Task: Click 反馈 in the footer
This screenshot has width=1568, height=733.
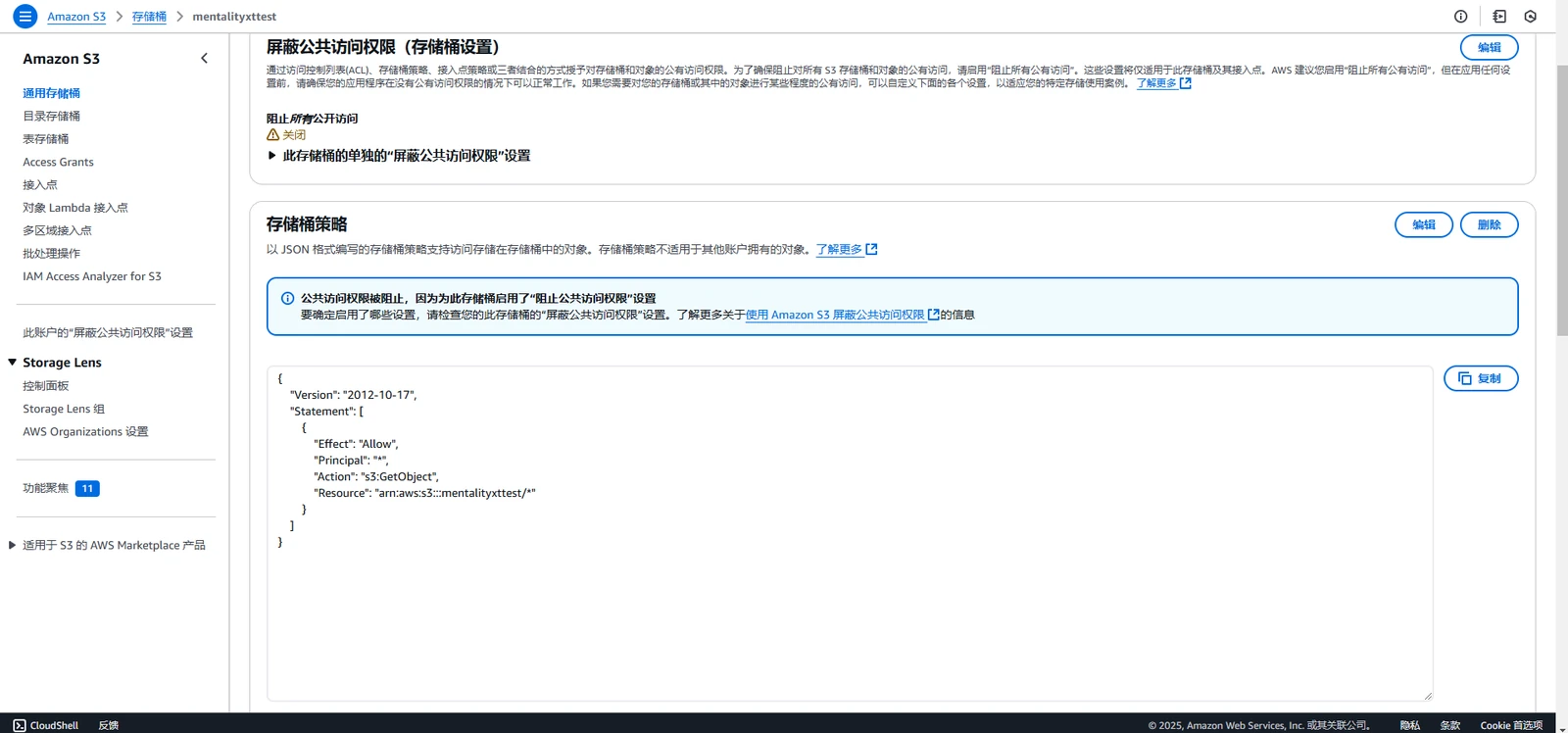Action: coord(108,725)
